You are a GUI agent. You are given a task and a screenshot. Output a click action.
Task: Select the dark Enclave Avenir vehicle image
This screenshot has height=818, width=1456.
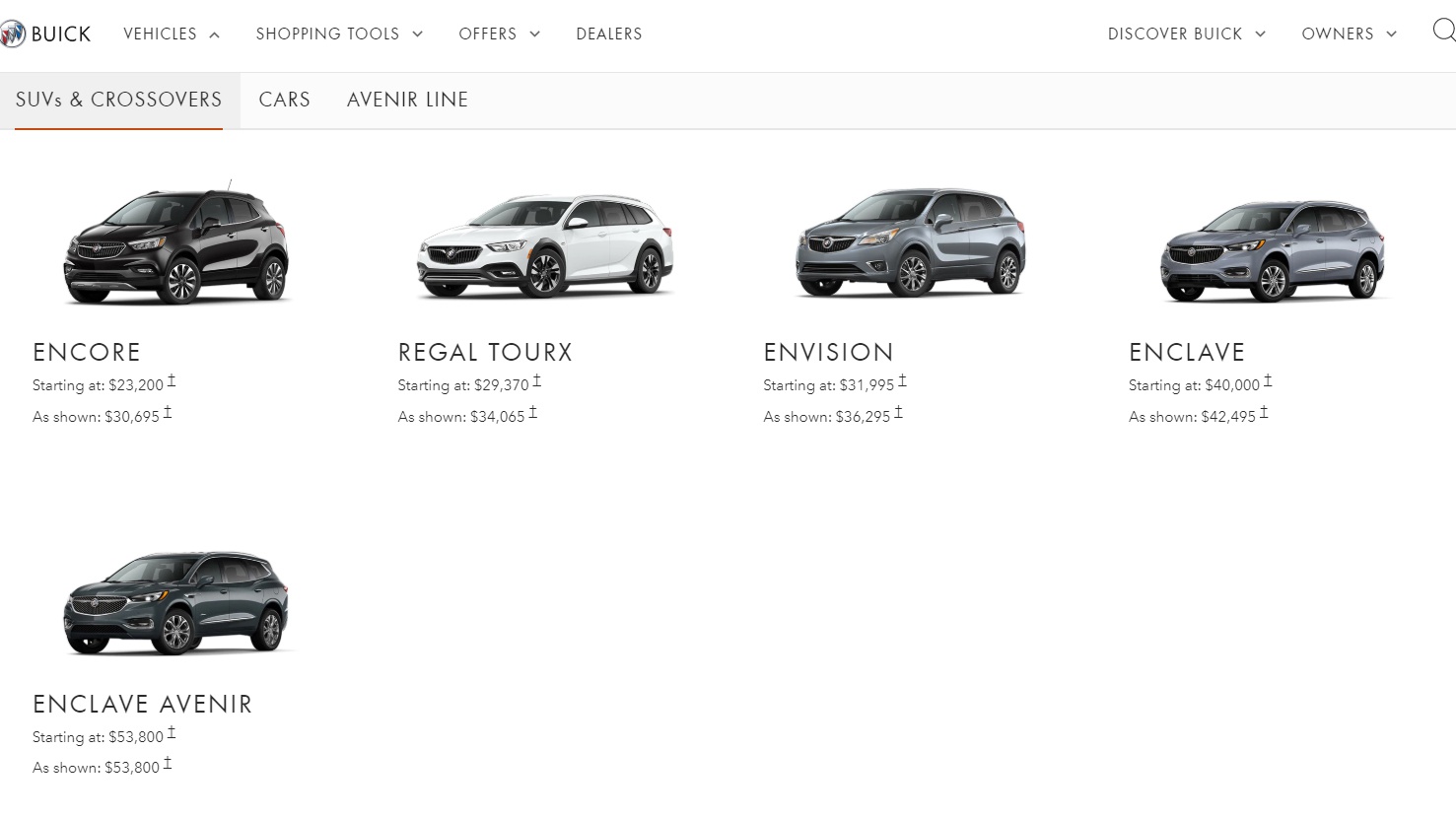click(177, 602)
